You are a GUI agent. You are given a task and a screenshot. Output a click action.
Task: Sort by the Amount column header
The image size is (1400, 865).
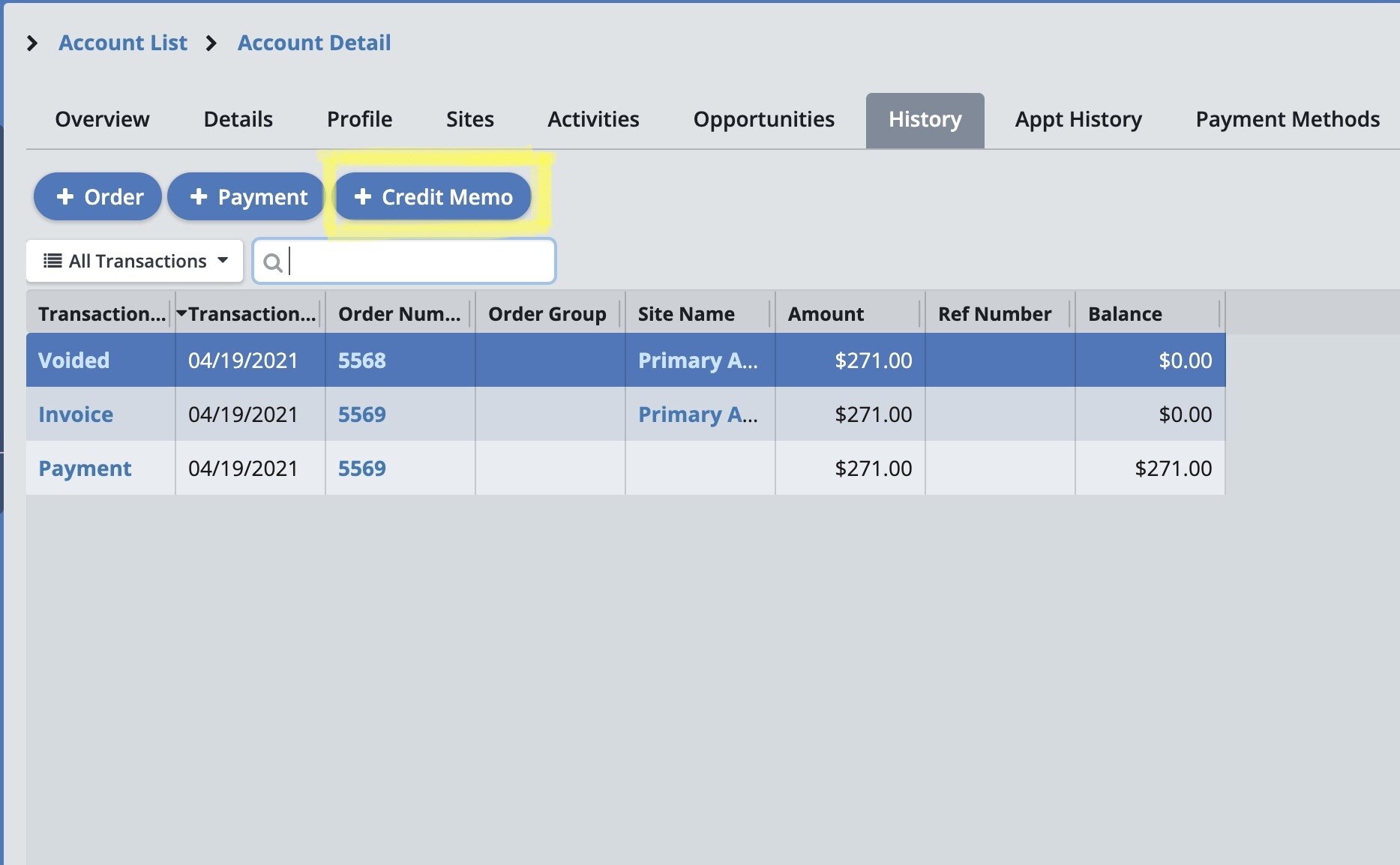(826, 314)
